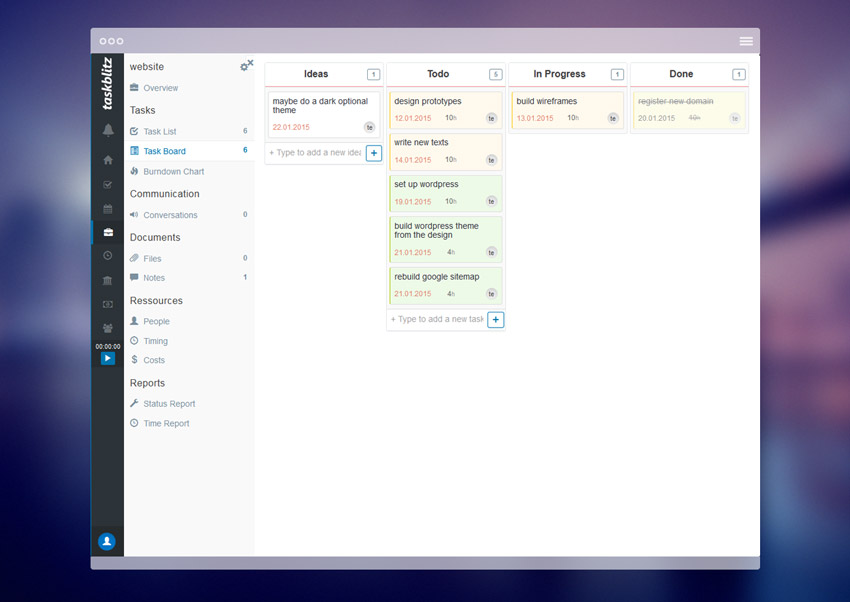This screenshot has width=850, height=602.
Task: Open the Conversations link
Action: click(x=170, y=215)
